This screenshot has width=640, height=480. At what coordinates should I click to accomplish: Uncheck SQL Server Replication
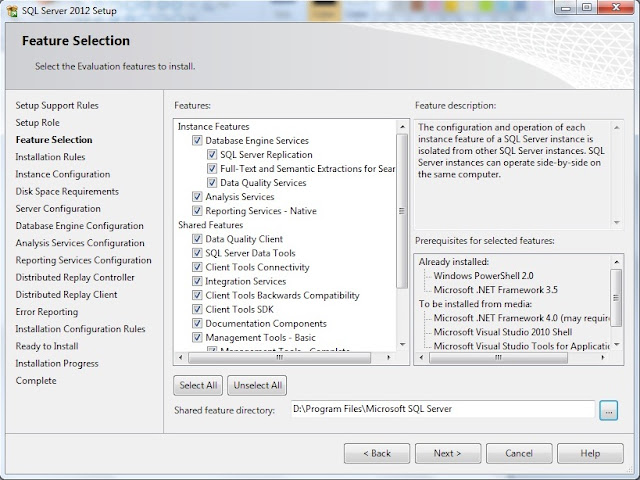[212, 155]
